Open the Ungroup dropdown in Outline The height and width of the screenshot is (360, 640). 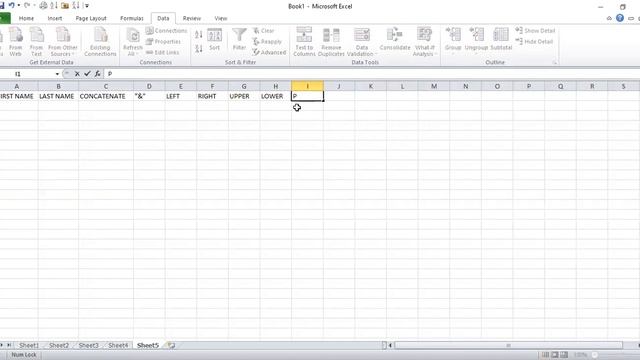476,41
